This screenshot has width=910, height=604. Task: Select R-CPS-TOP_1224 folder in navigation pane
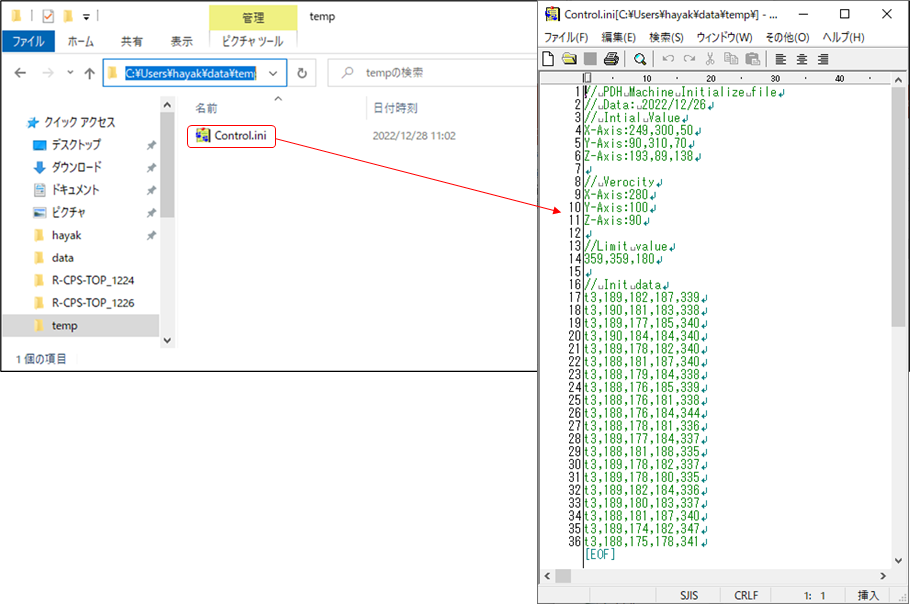(x=93, y=280)
